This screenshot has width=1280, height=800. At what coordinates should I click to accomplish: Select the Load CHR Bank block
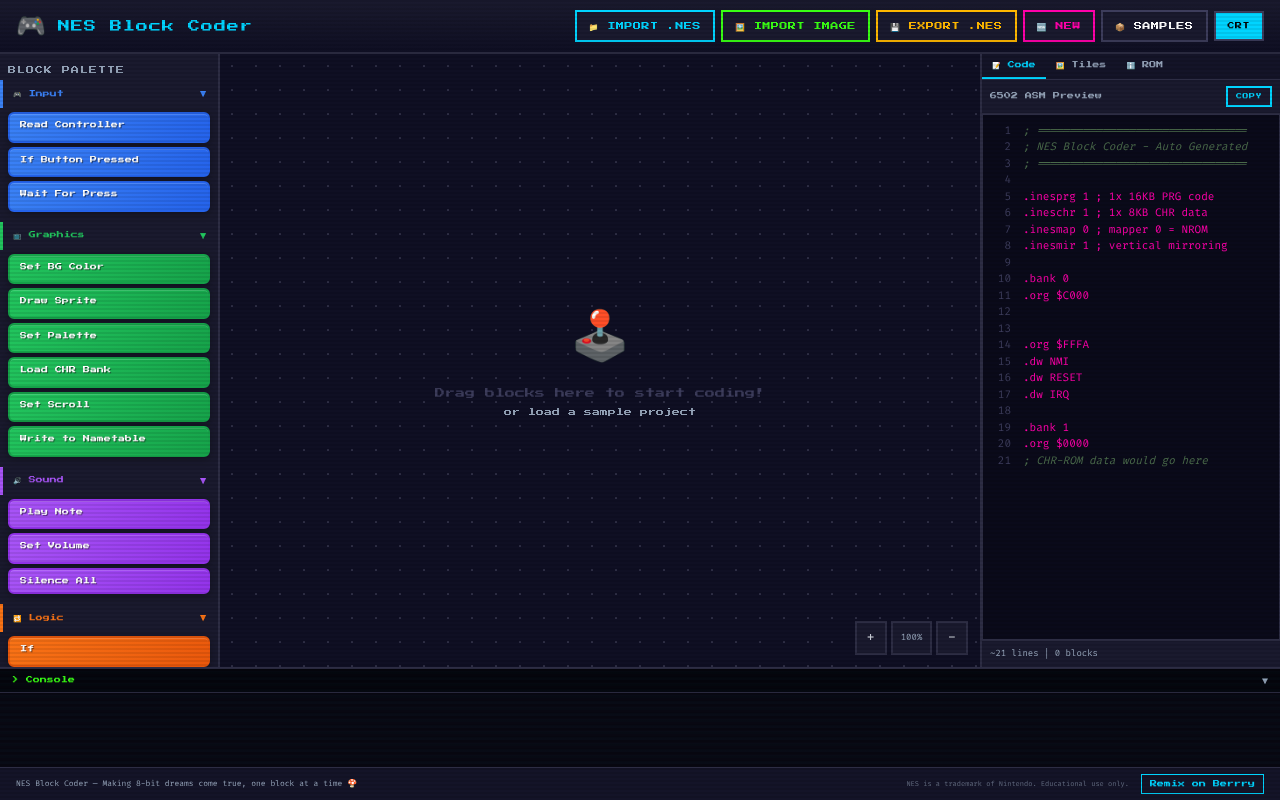point(109,372)
